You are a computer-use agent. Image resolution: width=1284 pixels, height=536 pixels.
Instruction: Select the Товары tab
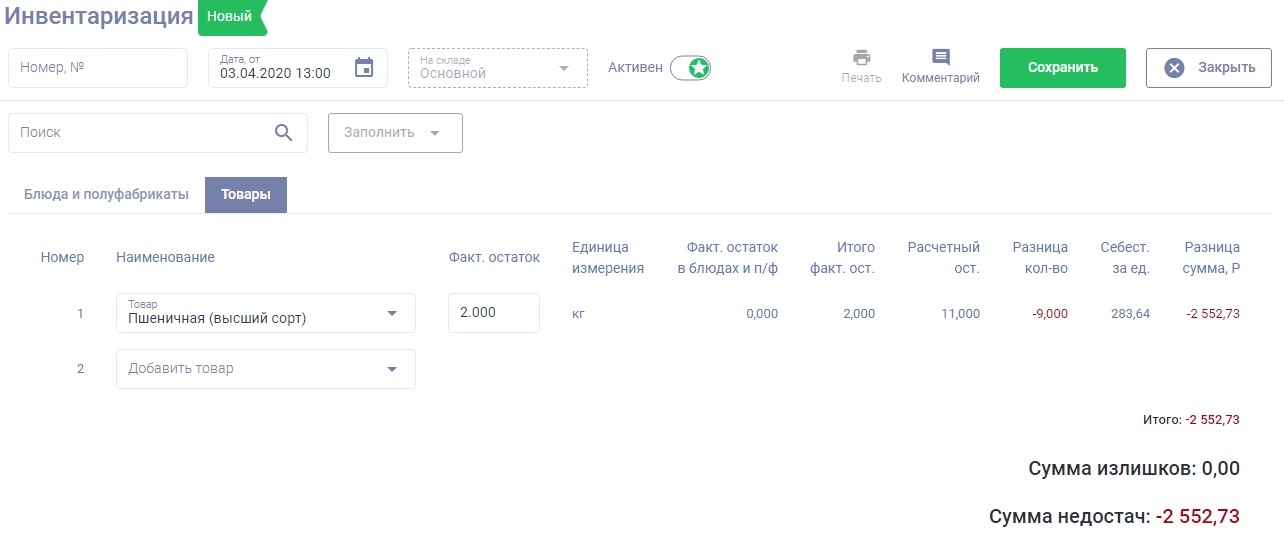[246, 195]
